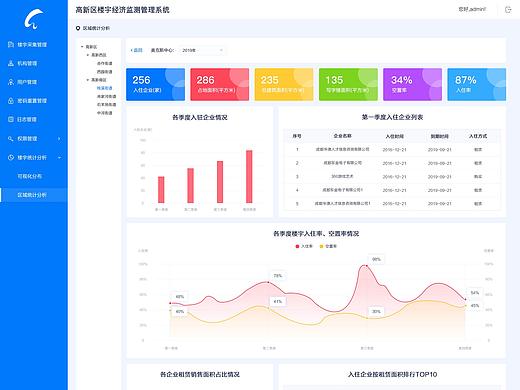The width and height of the screenshot is (520, 390).
Task: Click the 密码重置管理 lock icon
Action: click(11, 101)
